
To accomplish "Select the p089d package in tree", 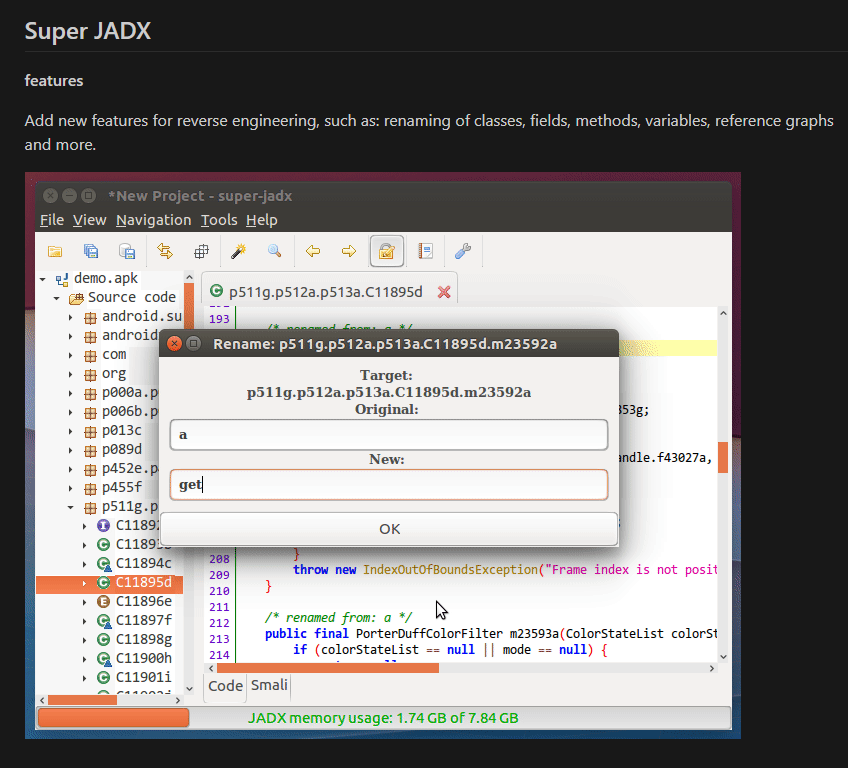I will coord(122,449).
